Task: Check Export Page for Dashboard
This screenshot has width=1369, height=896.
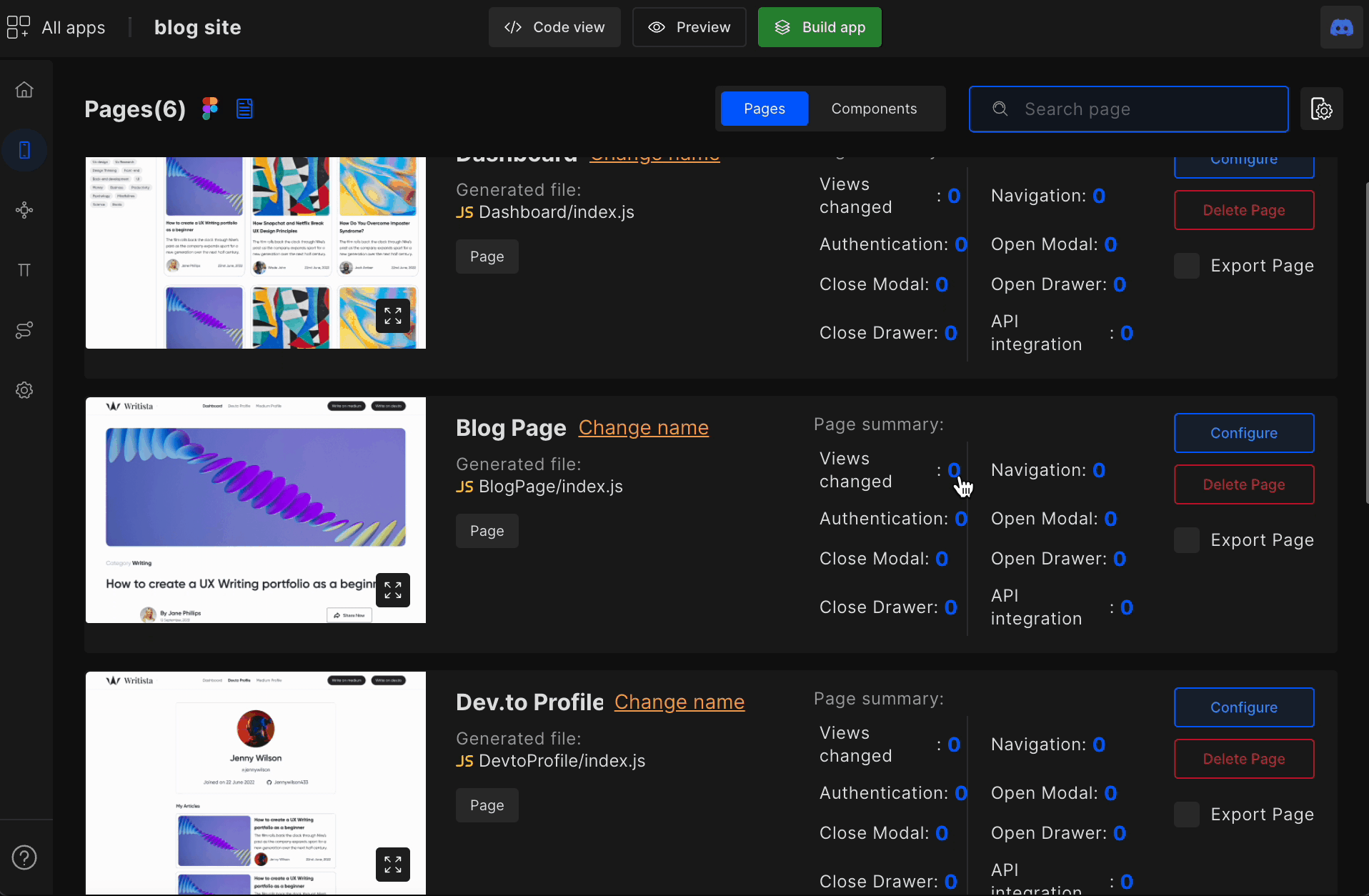Action: [x=1187, y=266]
